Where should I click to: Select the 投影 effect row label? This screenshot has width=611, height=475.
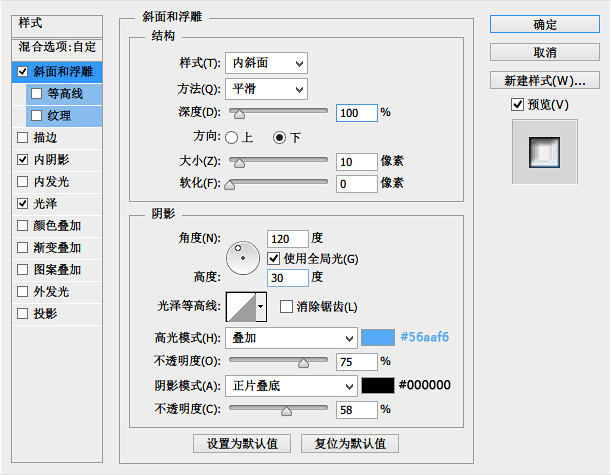click(x=46, y=313)
